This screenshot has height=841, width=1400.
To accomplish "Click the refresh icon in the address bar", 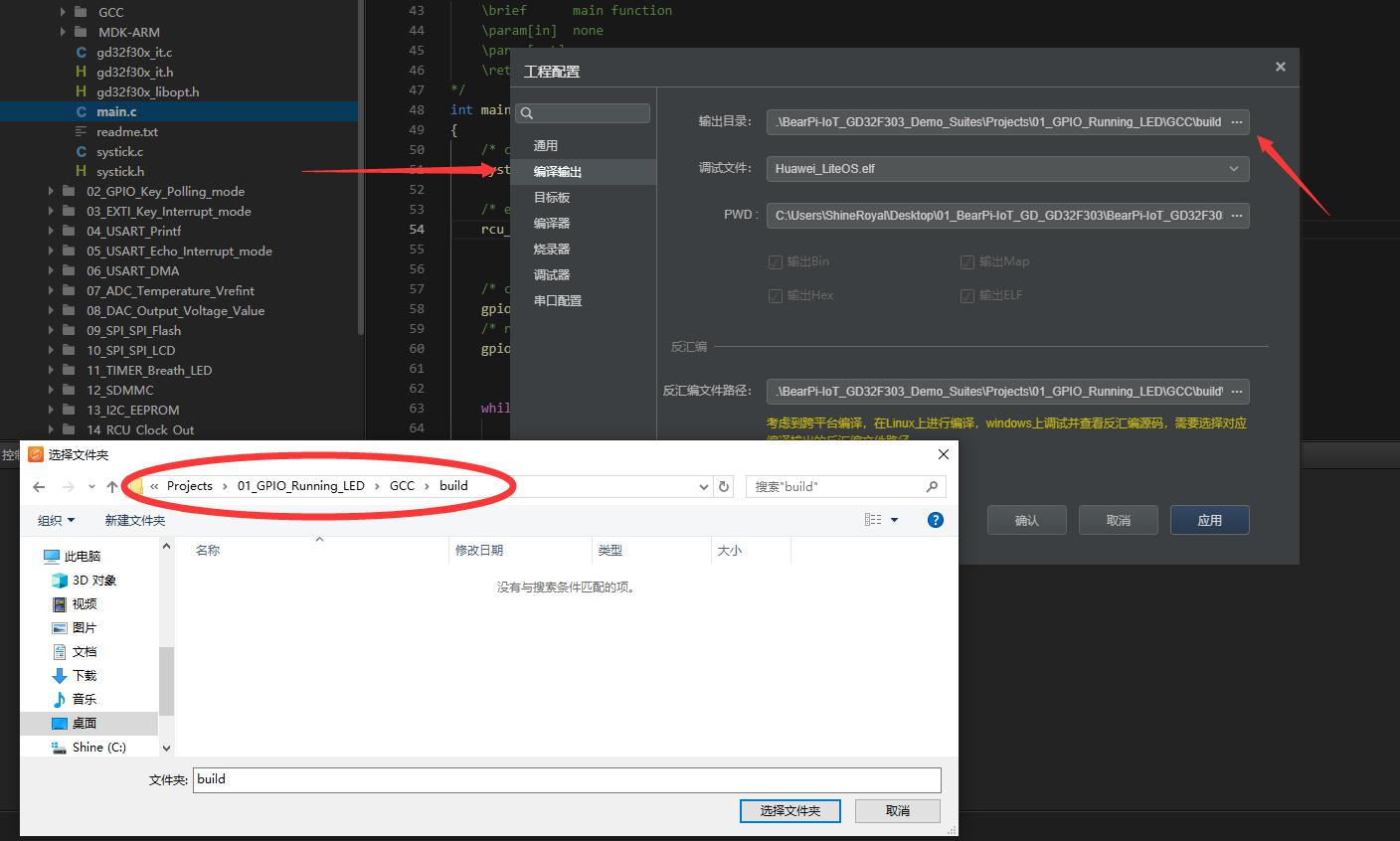I will coord(723,486).
